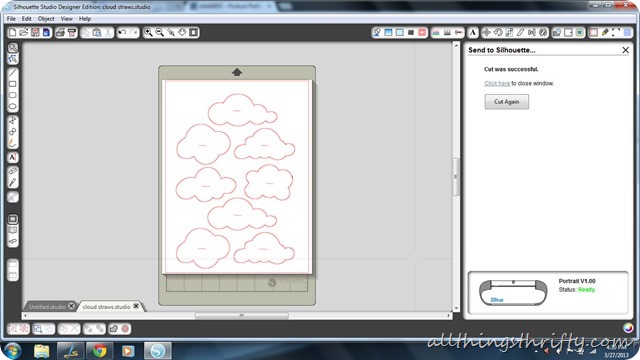Select the Text tool in left toolbar
640x360 pixels.
coord(13,158)
